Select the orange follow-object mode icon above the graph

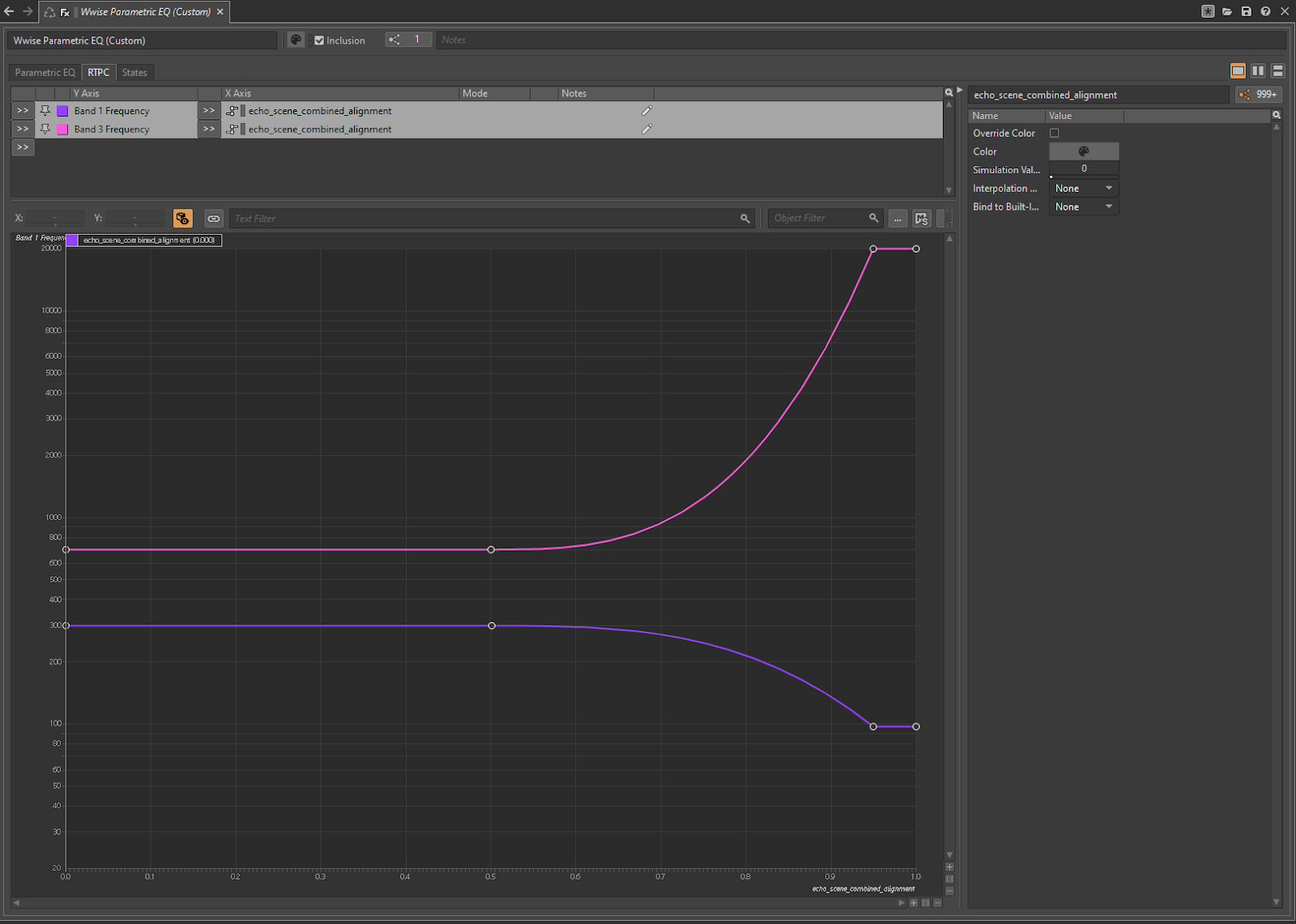(182, 218)
